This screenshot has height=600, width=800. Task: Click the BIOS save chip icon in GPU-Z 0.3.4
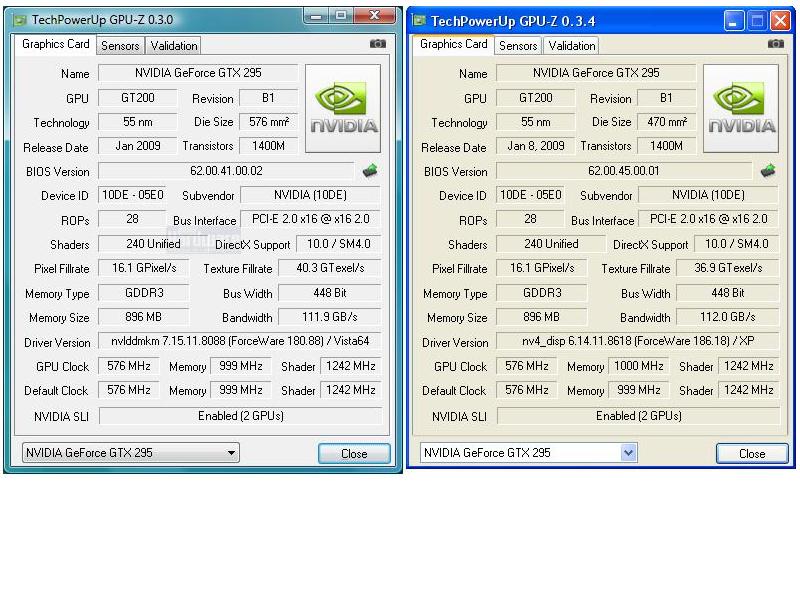tap(768, 171)
